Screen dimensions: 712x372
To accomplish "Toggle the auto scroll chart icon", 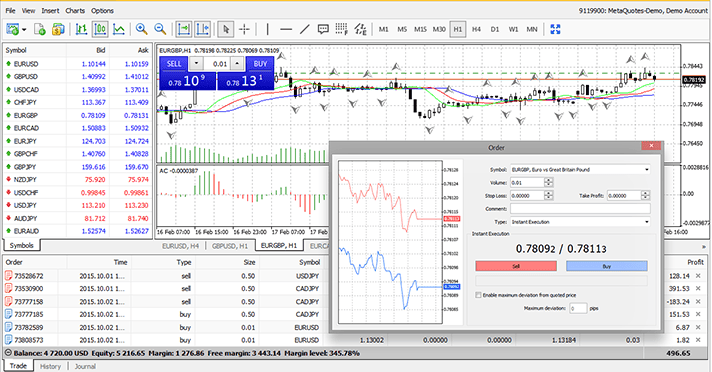I will click(184, 30).
